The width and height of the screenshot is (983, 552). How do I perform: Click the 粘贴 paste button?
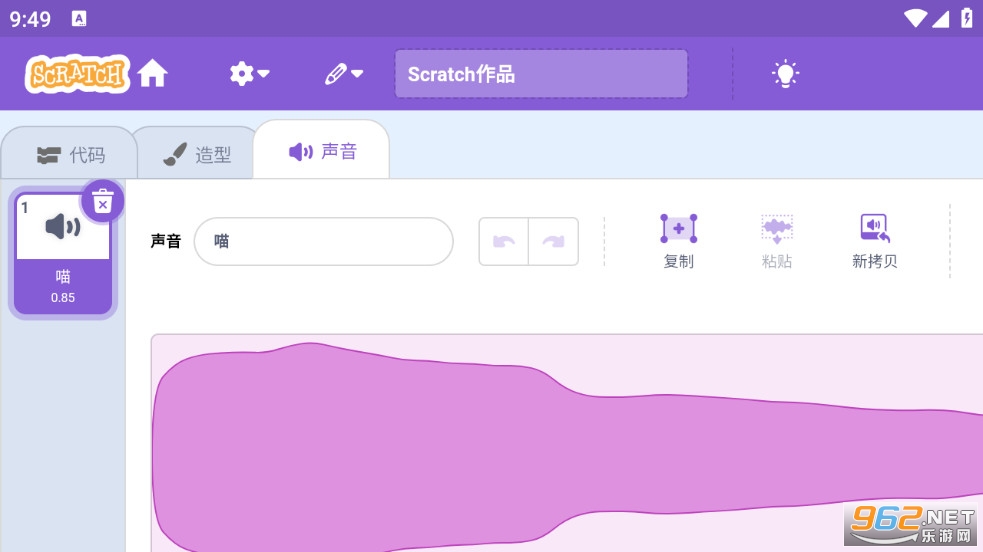(777, 241)
